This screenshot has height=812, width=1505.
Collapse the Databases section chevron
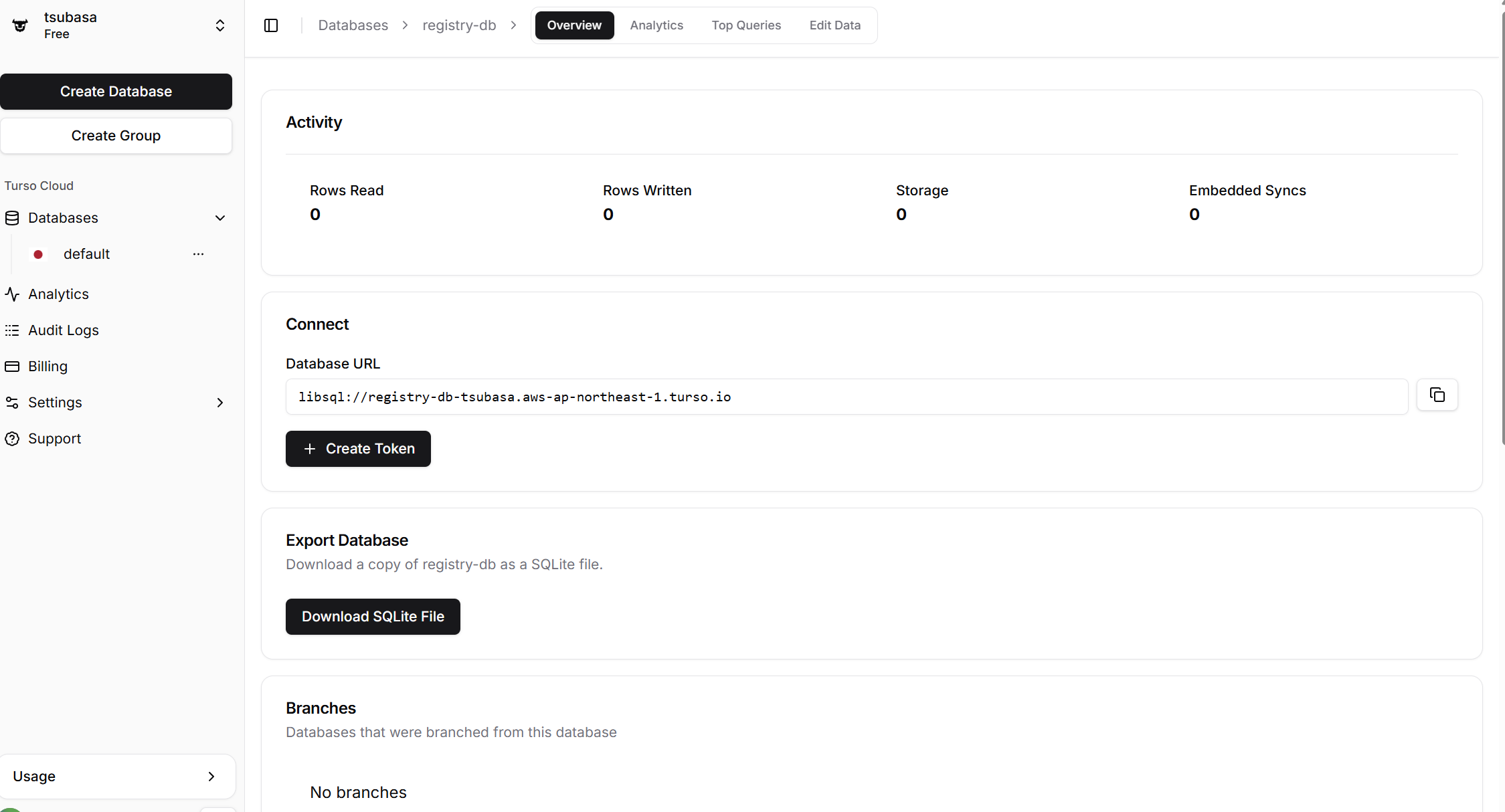click(219, 218)
